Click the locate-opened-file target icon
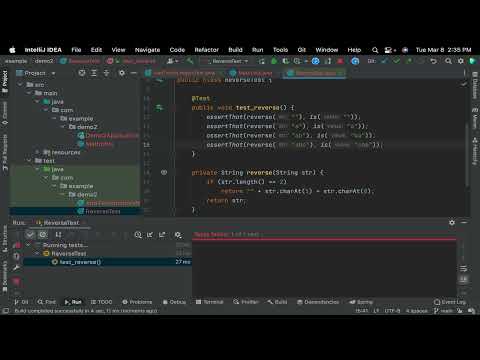 click(82, 73)
